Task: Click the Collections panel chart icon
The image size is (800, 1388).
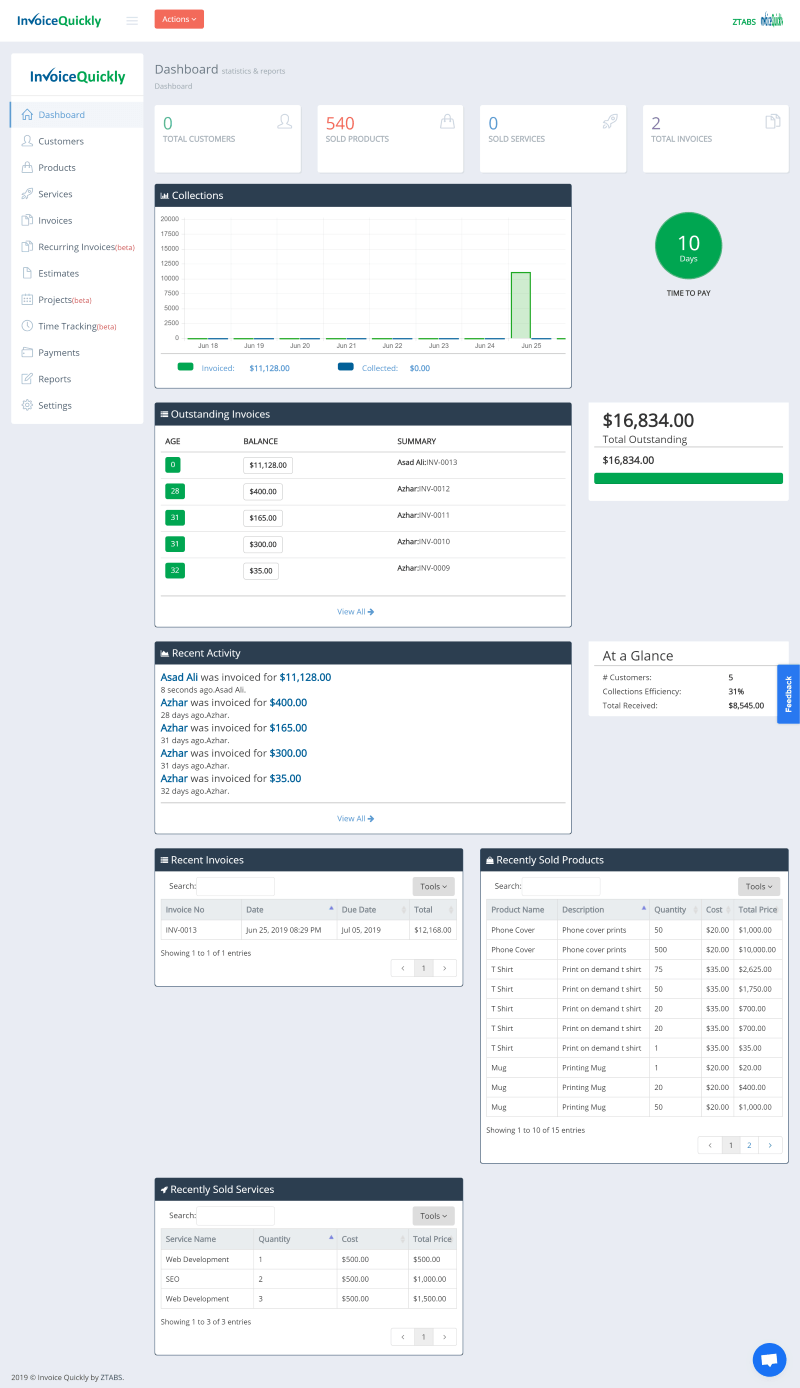Action: (165, 196)
